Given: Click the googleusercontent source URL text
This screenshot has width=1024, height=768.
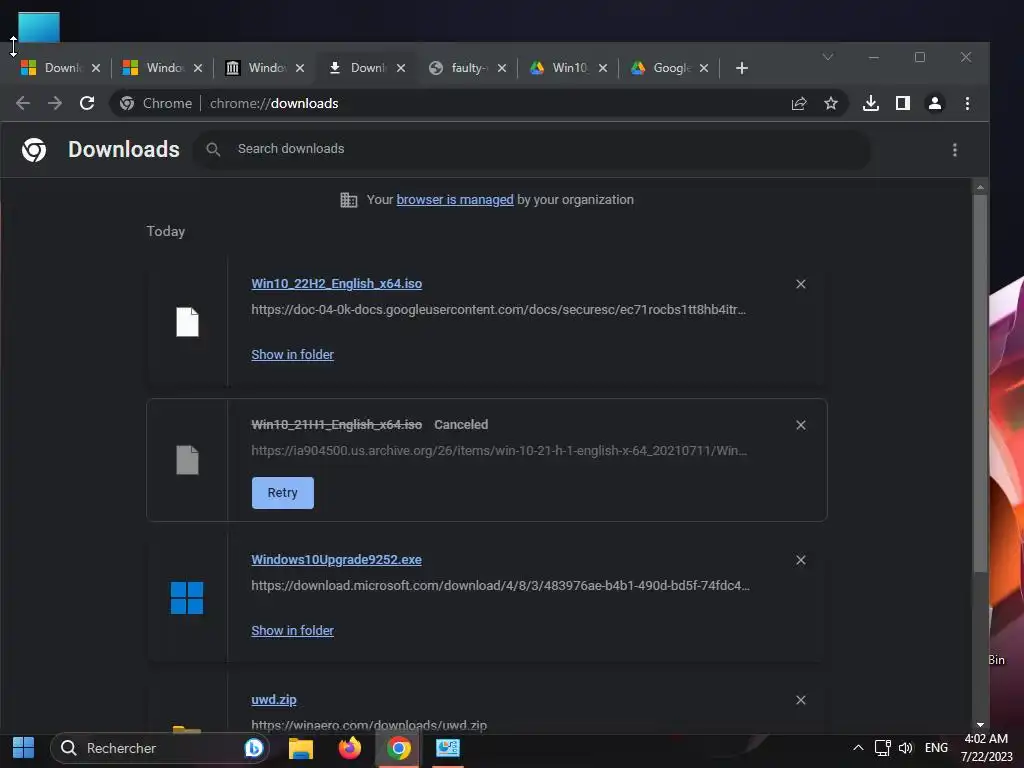Looking at the screenshot, I should [498, 310].
